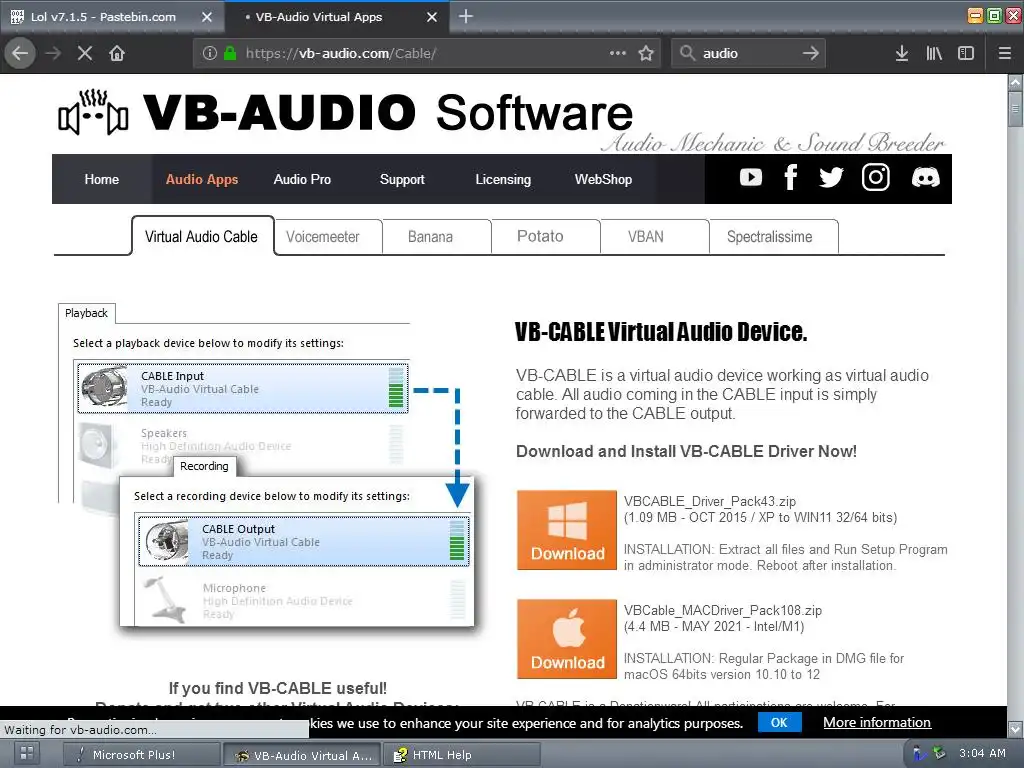Click the VB-Audio speaker logo
The width and height of the screenshot is (1024, 768).
(93, 112)
